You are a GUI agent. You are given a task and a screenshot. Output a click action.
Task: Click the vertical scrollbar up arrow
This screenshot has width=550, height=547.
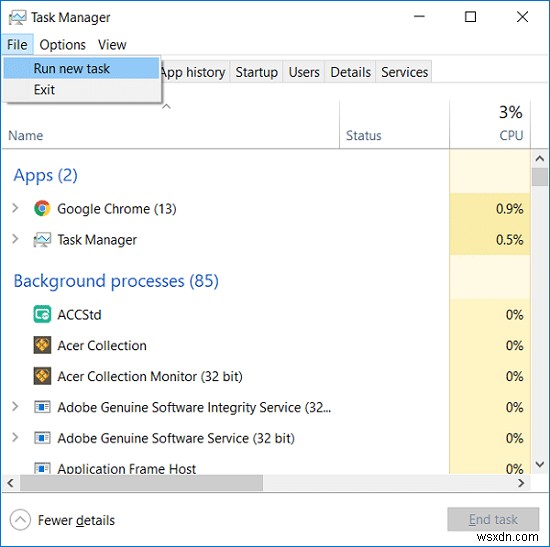click(x=540, y=159)
